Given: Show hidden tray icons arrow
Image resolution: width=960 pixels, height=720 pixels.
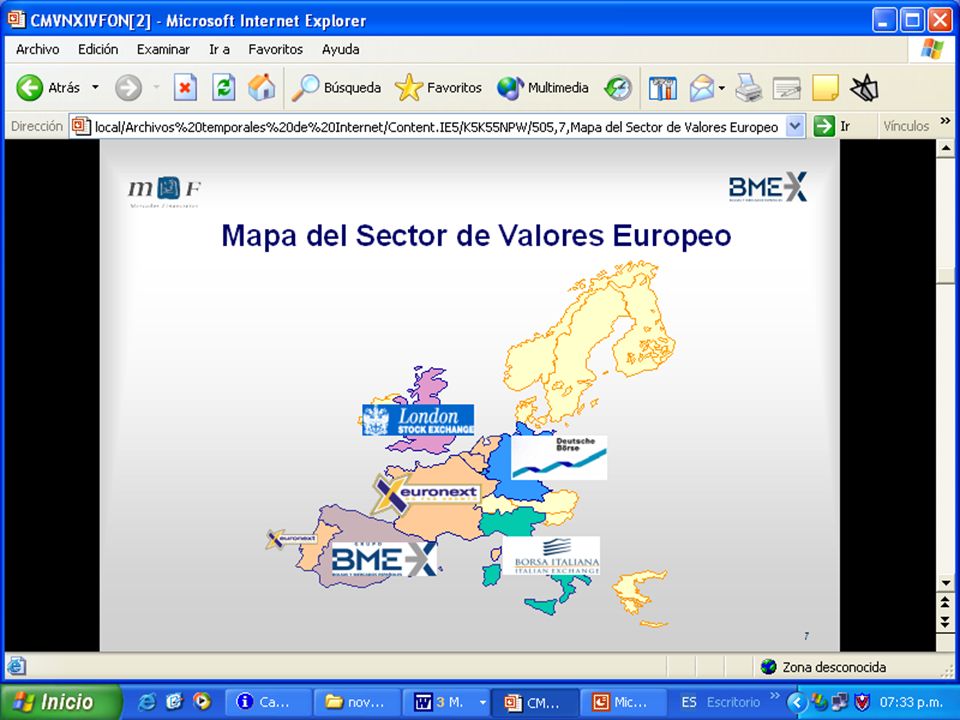Looking at the screenshot, I should pyautogui.click(x=796, y=702).
